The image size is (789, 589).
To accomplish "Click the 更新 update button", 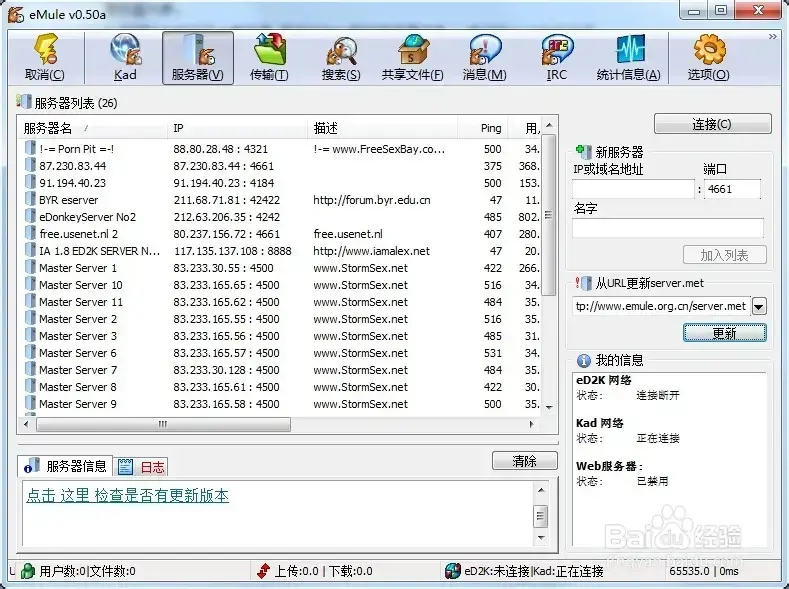I will 725,333.
